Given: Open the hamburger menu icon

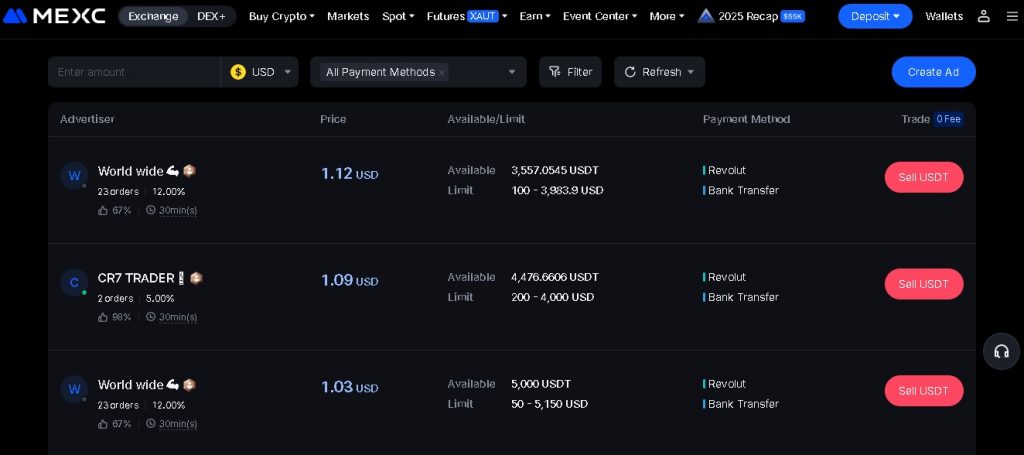Looking at the screenshot, I should [x=1012, y=16].
